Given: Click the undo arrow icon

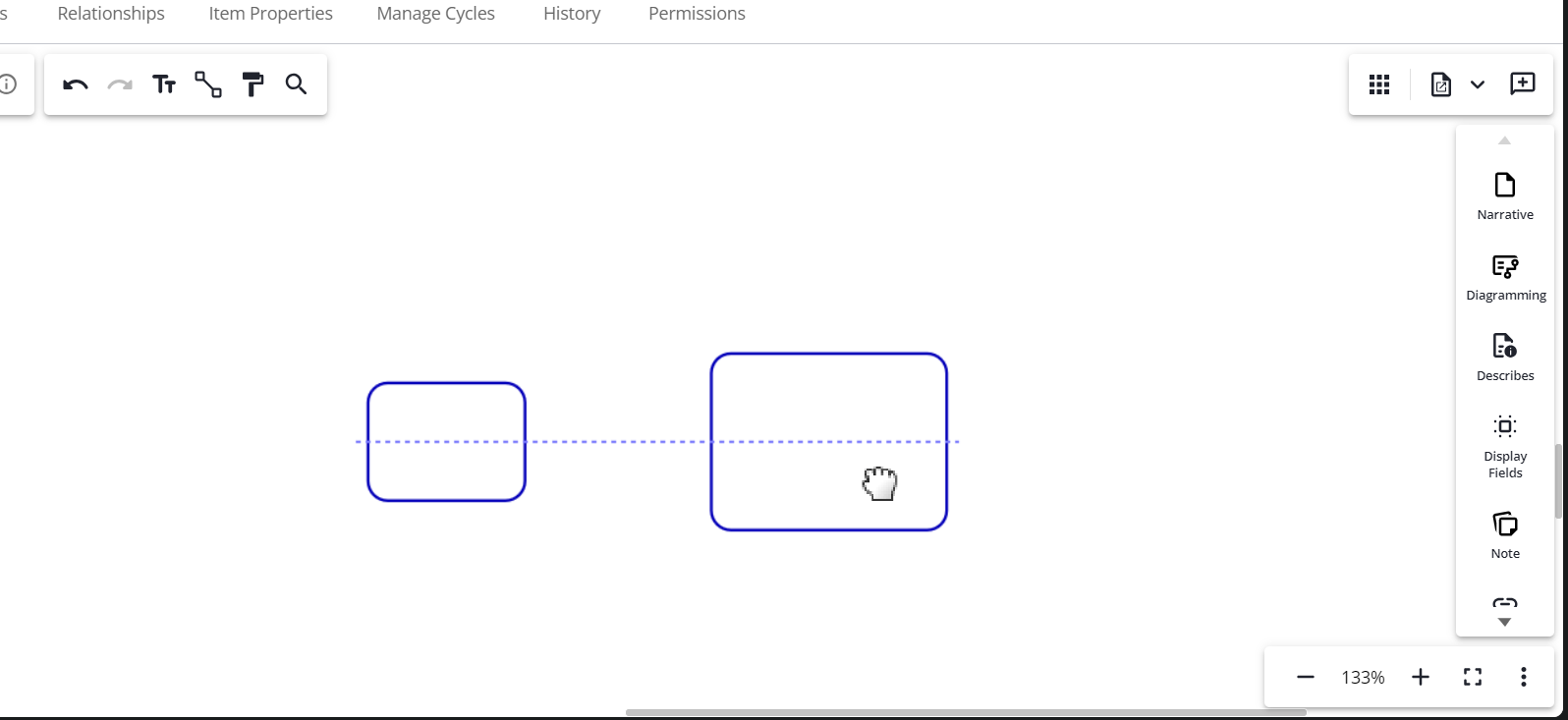Looking at the screenshot, I should [76, 85].
